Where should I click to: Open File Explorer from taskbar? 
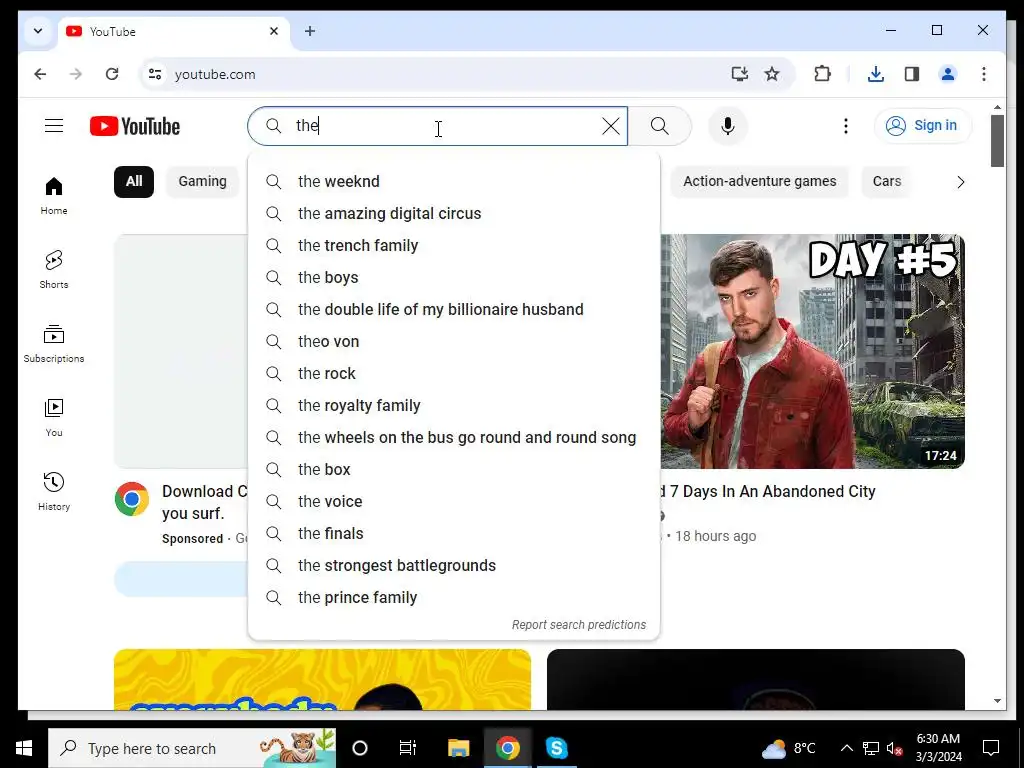(458, 748)
